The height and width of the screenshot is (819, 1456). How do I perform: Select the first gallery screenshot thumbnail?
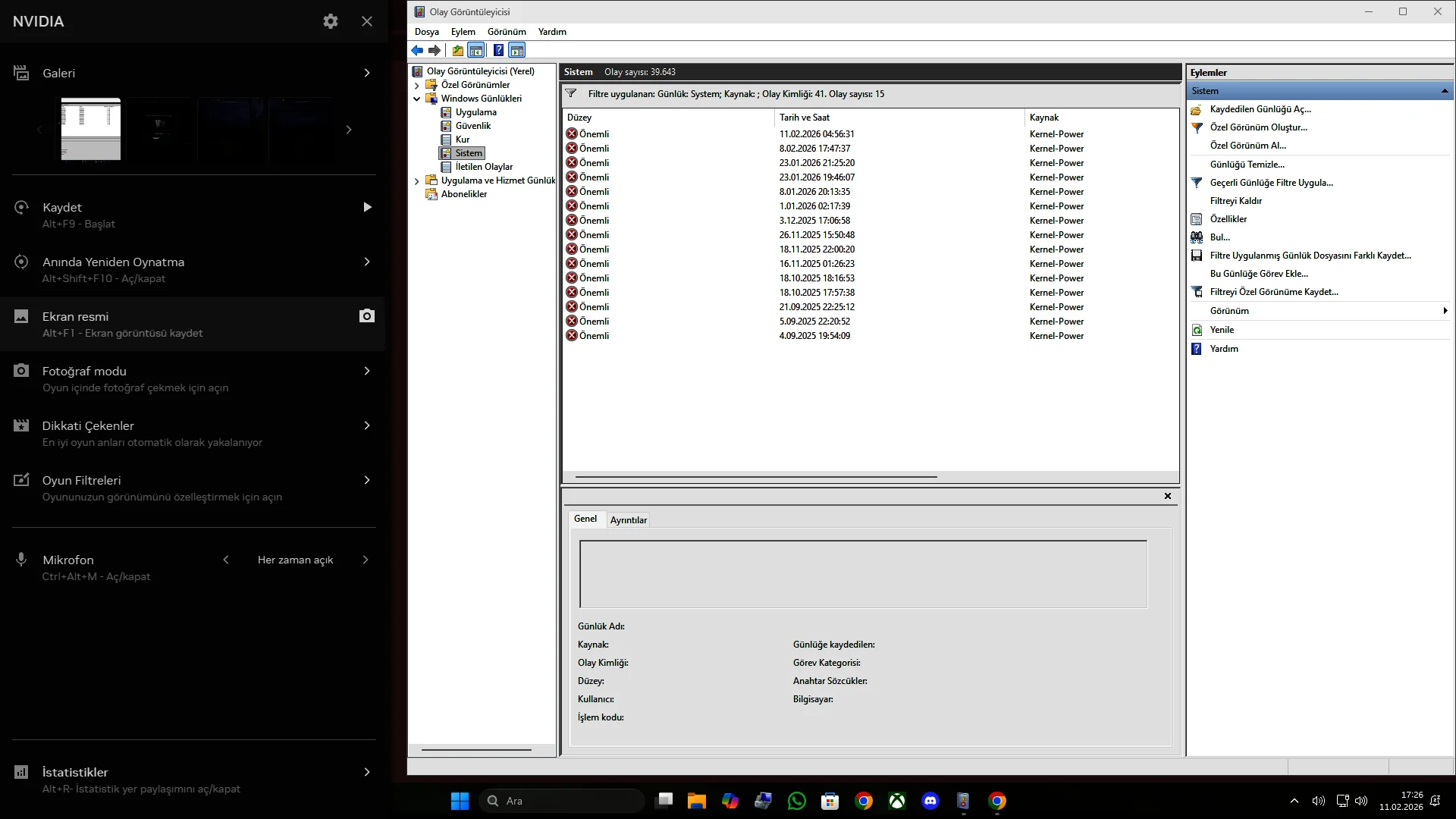tap(91, 129)
